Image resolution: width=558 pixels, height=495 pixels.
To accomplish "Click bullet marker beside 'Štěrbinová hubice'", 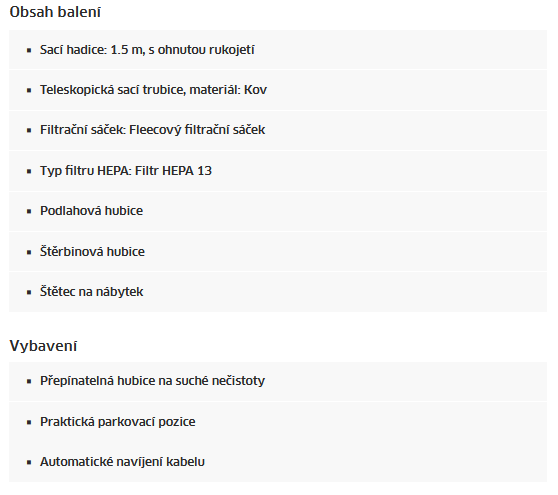I will (x=29, y=252).
